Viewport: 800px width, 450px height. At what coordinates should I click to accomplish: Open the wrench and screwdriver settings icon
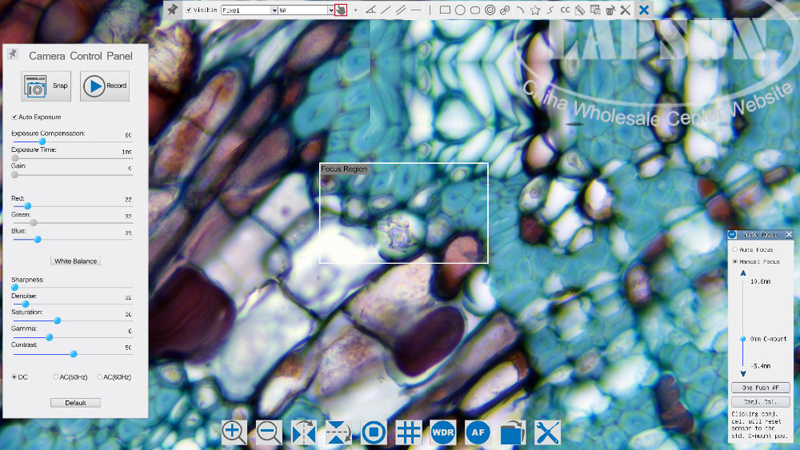pos(548,432)
